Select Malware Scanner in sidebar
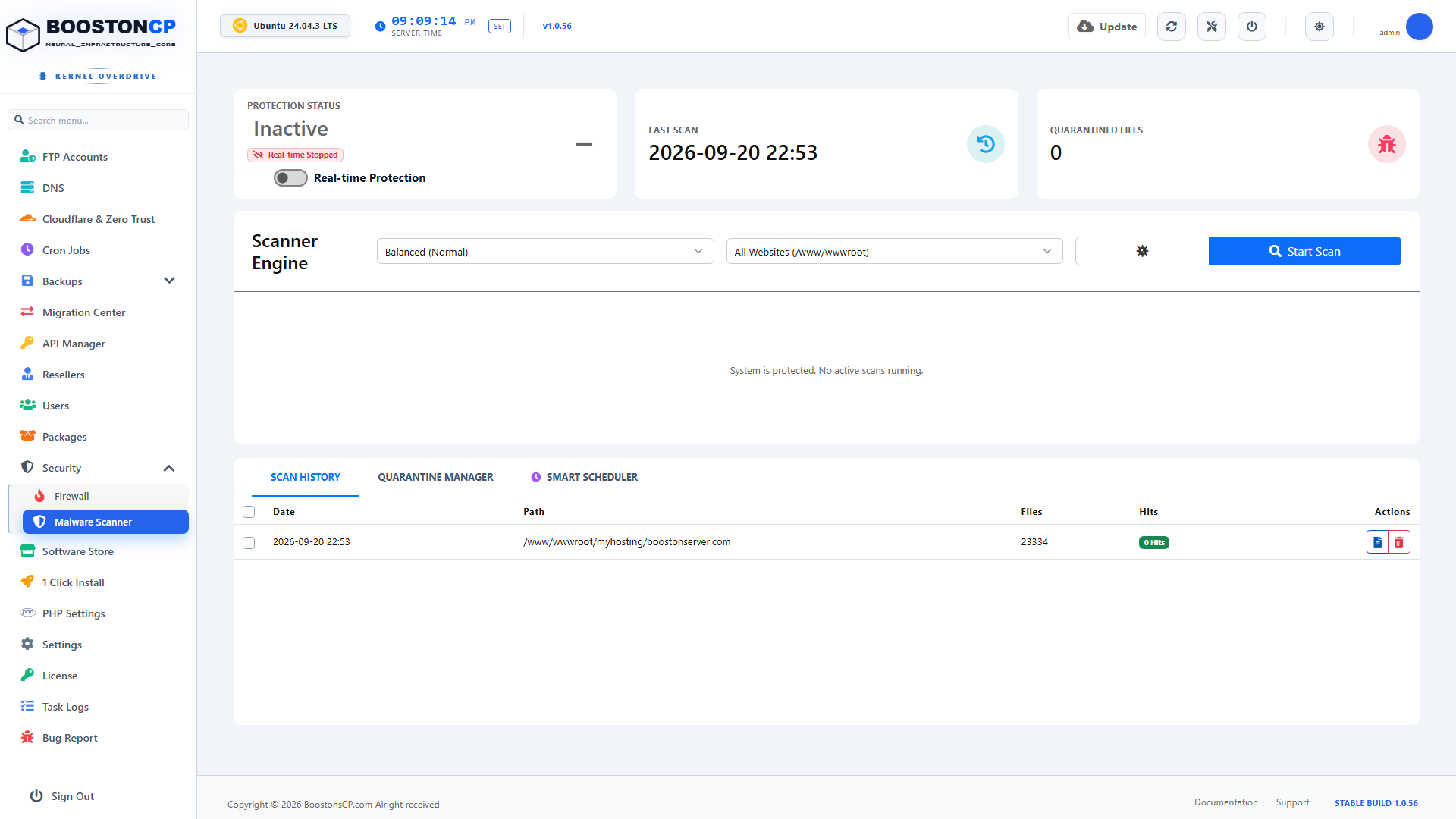The width and height of the screenshot is (1456, 819). (105, 522)
